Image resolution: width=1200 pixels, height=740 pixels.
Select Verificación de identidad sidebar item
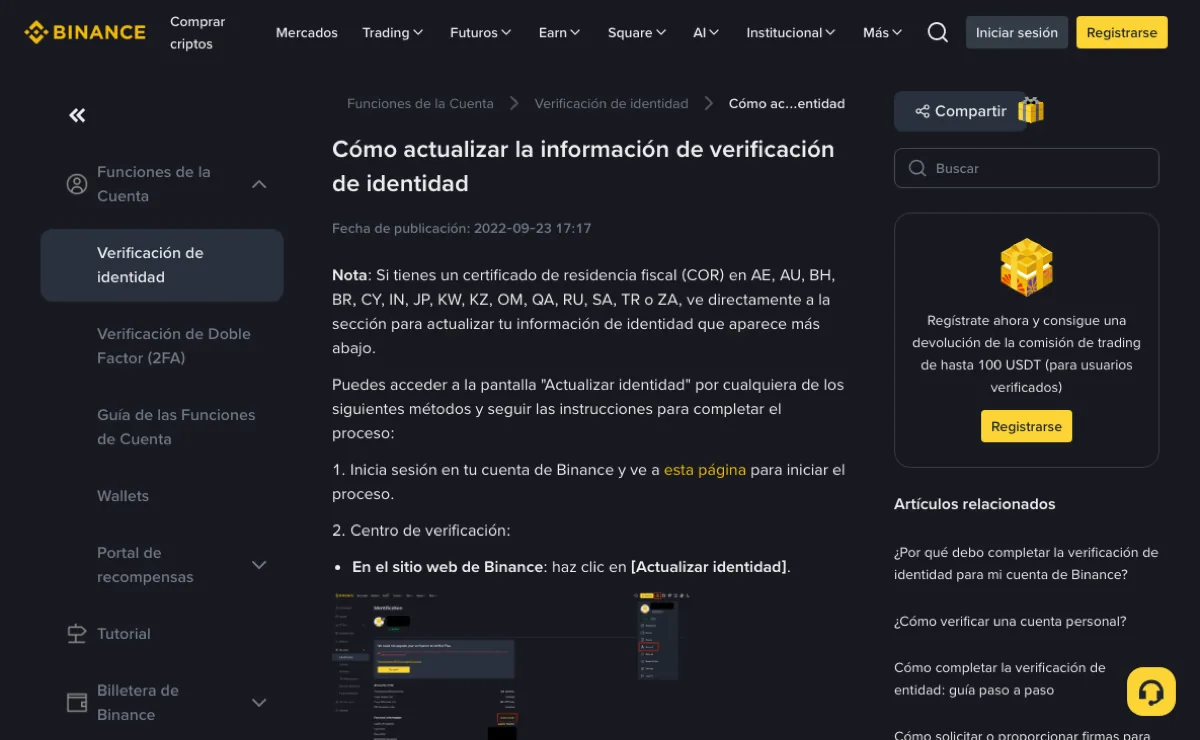[x=162, y=265]
